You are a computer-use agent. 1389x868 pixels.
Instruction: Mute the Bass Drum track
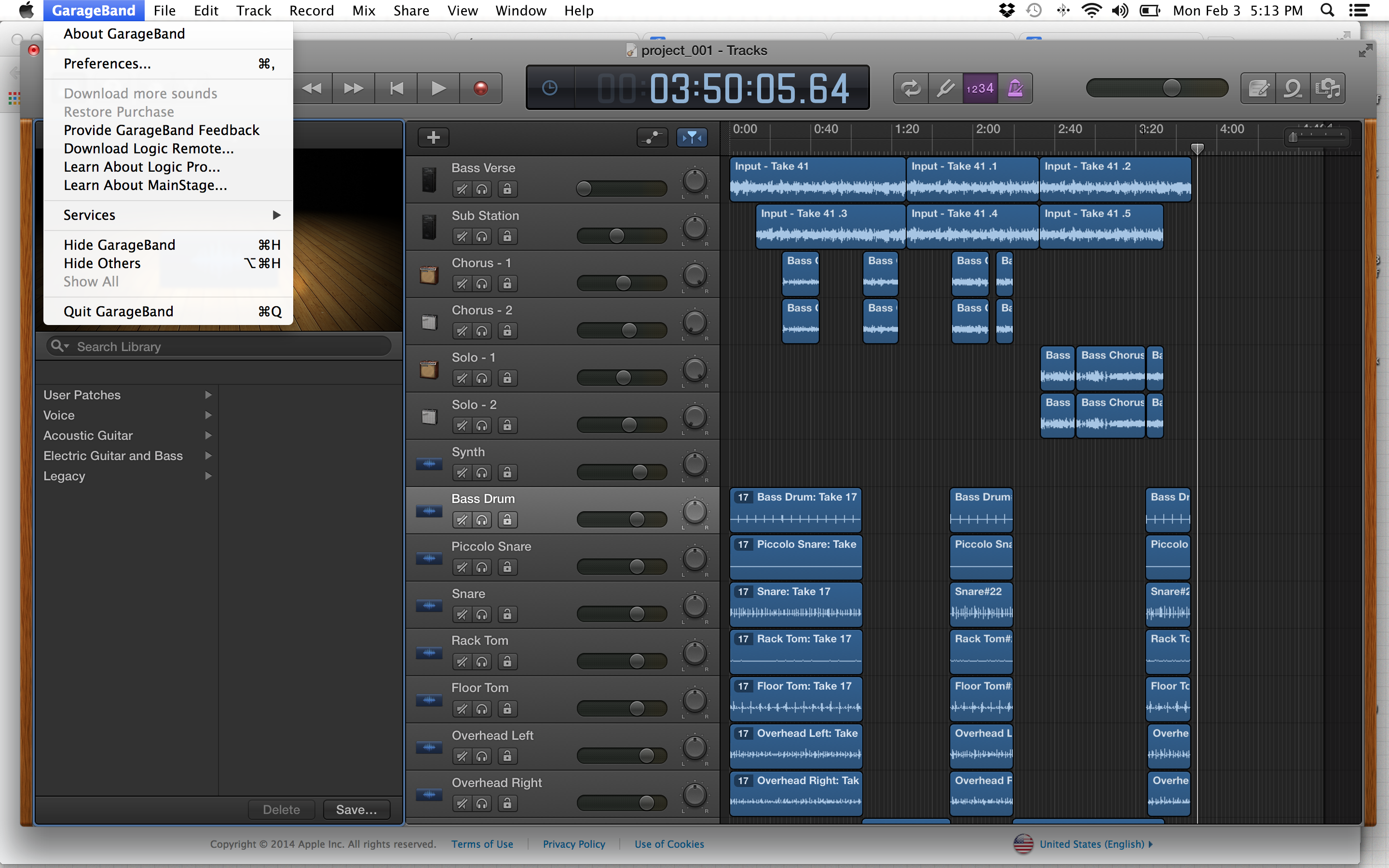coord(462,519)
